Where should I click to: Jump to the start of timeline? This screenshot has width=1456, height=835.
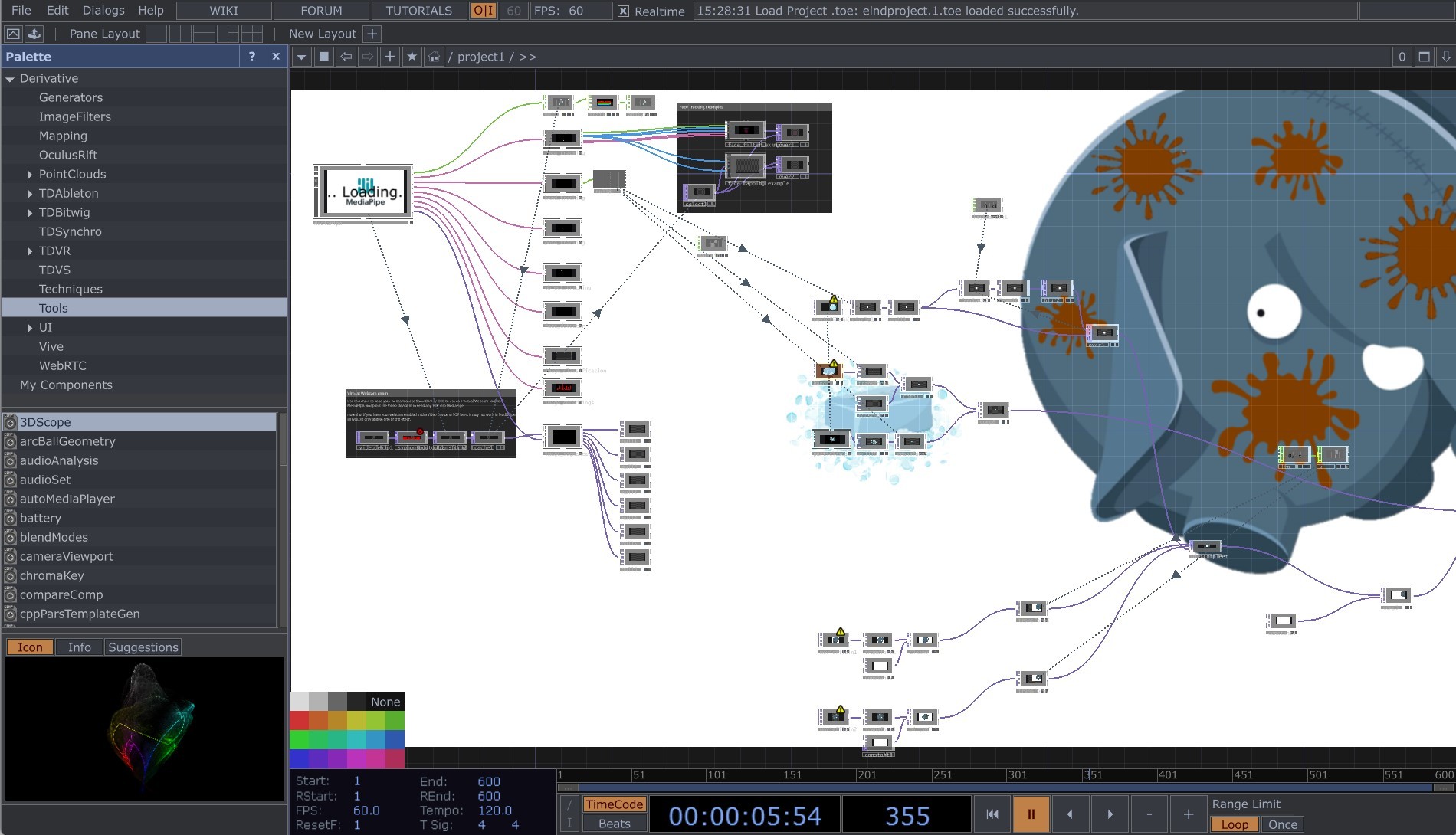(x=992, y=814)
